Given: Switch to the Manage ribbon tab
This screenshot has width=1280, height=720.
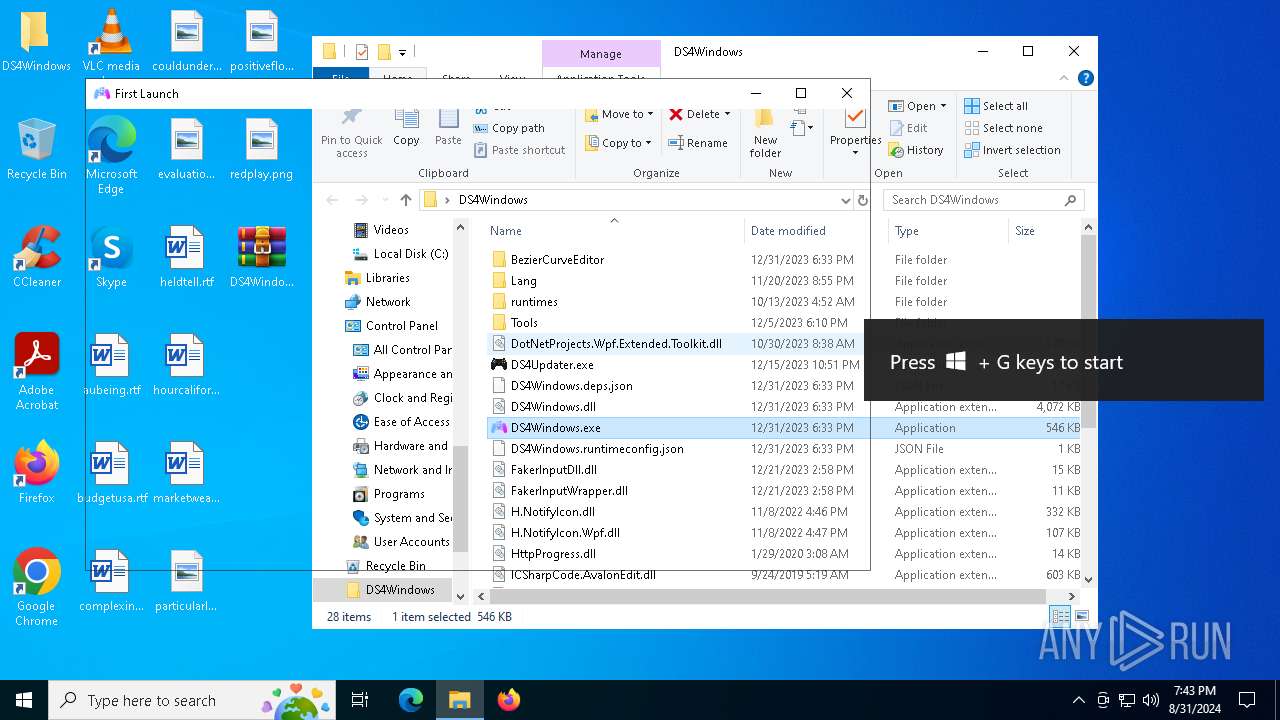Looking at the screenshot, I should pyautogui.click(x=601, y=54).
